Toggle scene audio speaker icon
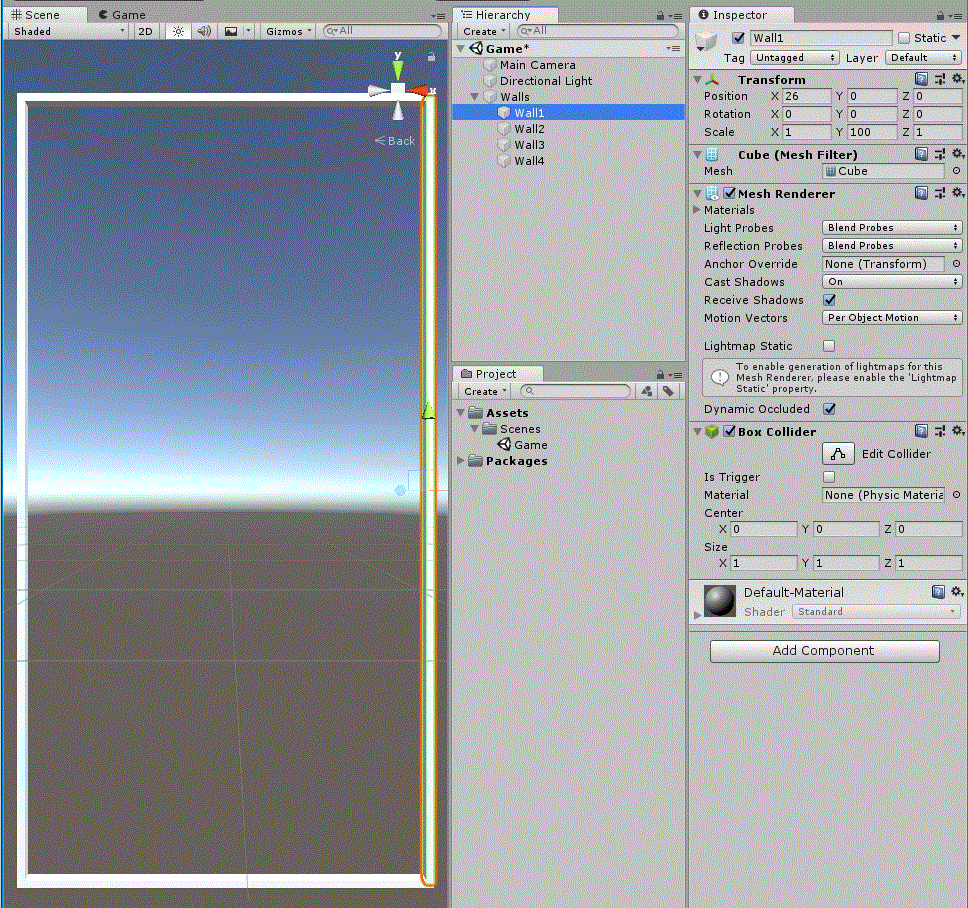This screenshot has width=968, height=908. pyautogui.click(x=204, y=31)
